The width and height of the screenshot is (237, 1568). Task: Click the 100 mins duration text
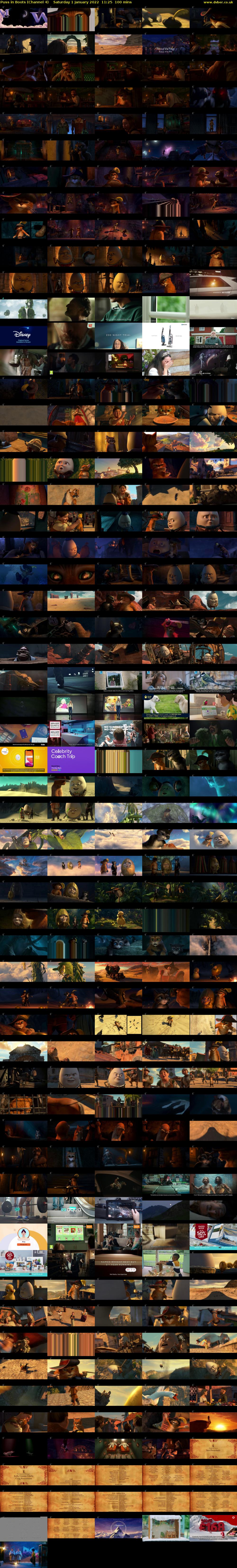[123, 2]
